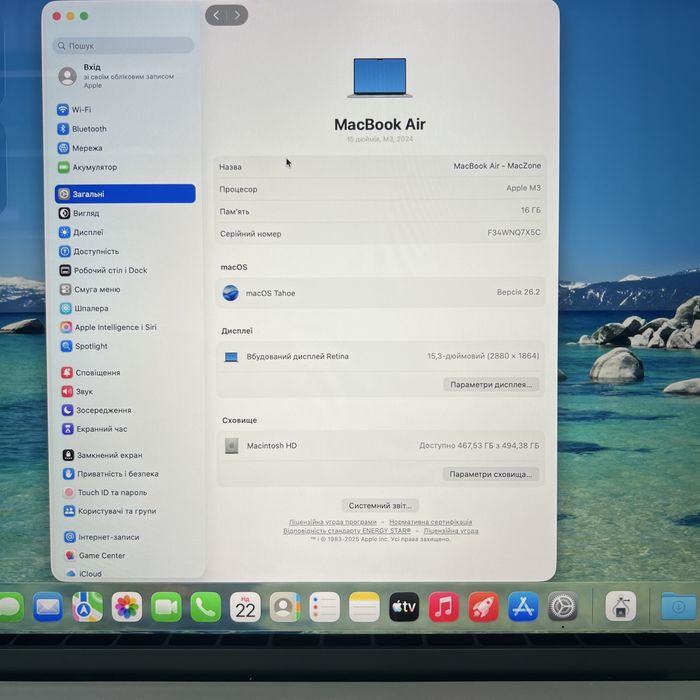Open Game Center settings

pyautogui.click(x=95, y=555)
